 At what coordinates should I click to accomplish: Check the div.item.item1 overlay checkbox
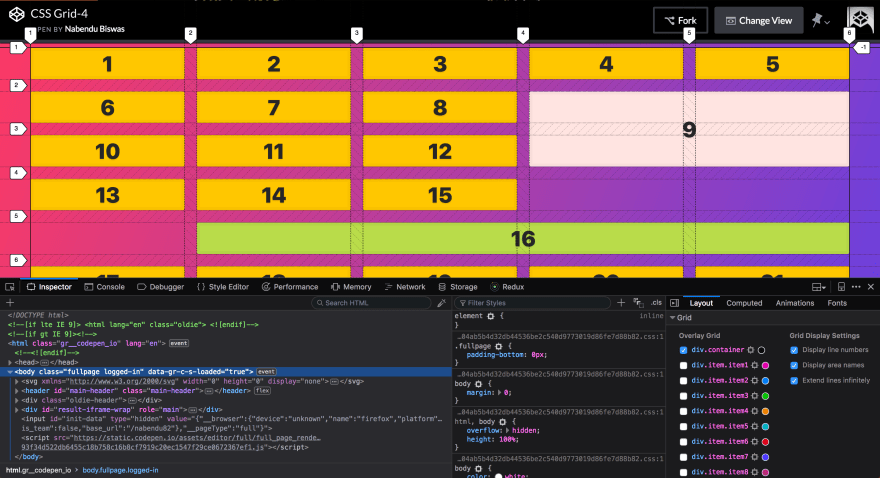683,365
